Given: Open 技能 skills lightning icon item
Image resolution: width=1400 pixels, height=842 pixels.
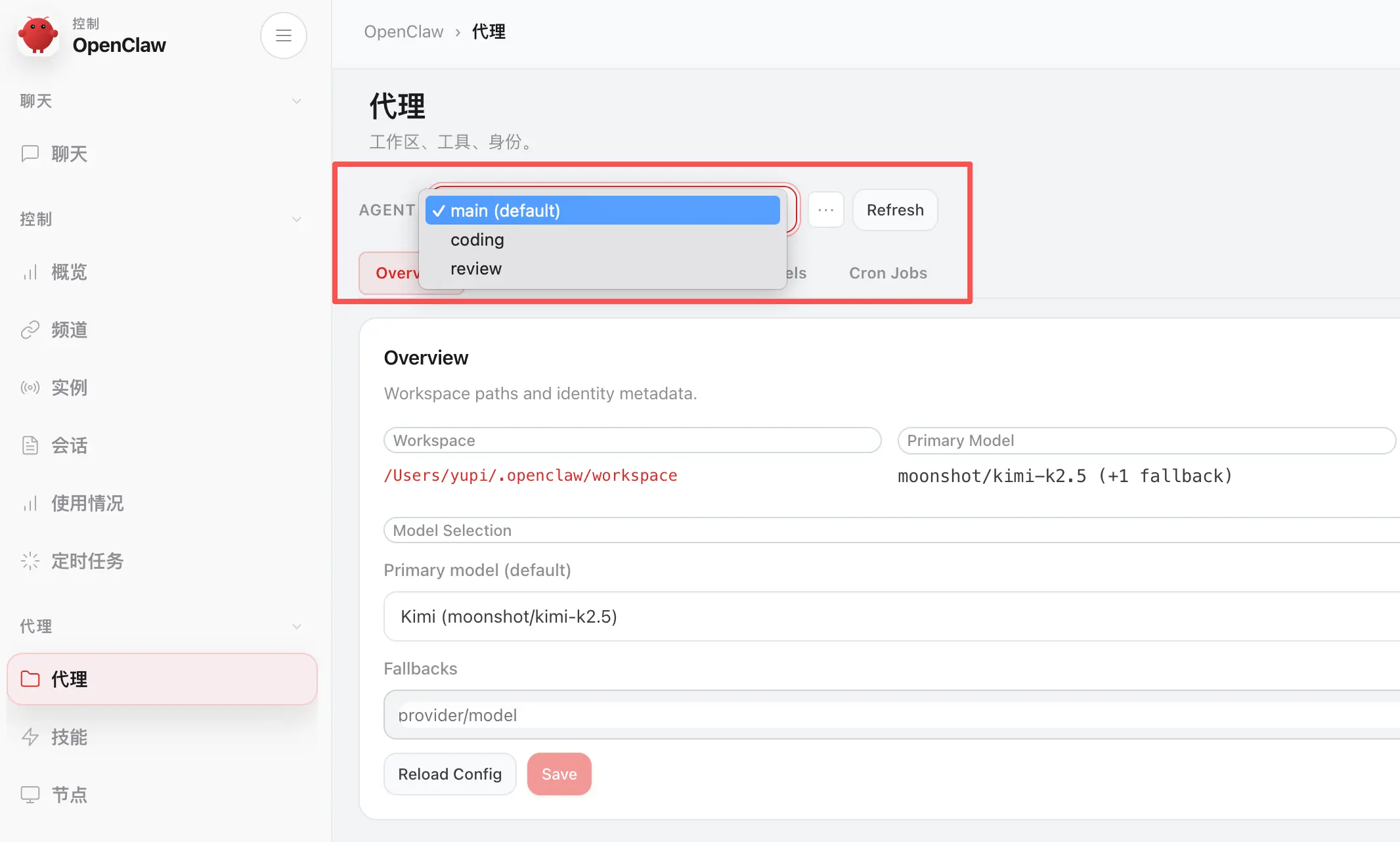Looking at the screenshot, I should click(x=68, y=737).
